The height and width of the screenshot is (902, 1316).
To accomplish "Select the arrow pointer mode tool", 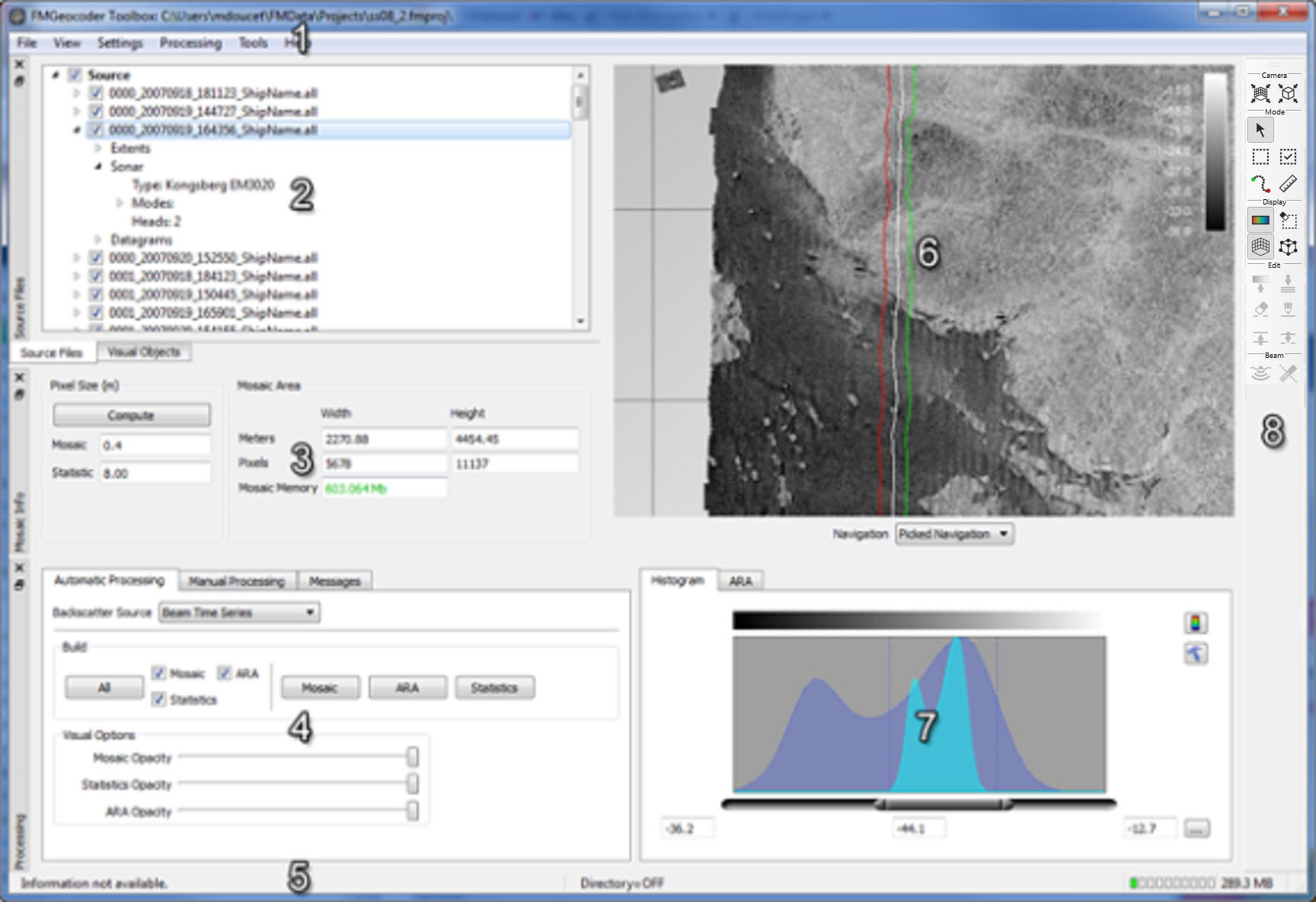I will point(1260,130).
